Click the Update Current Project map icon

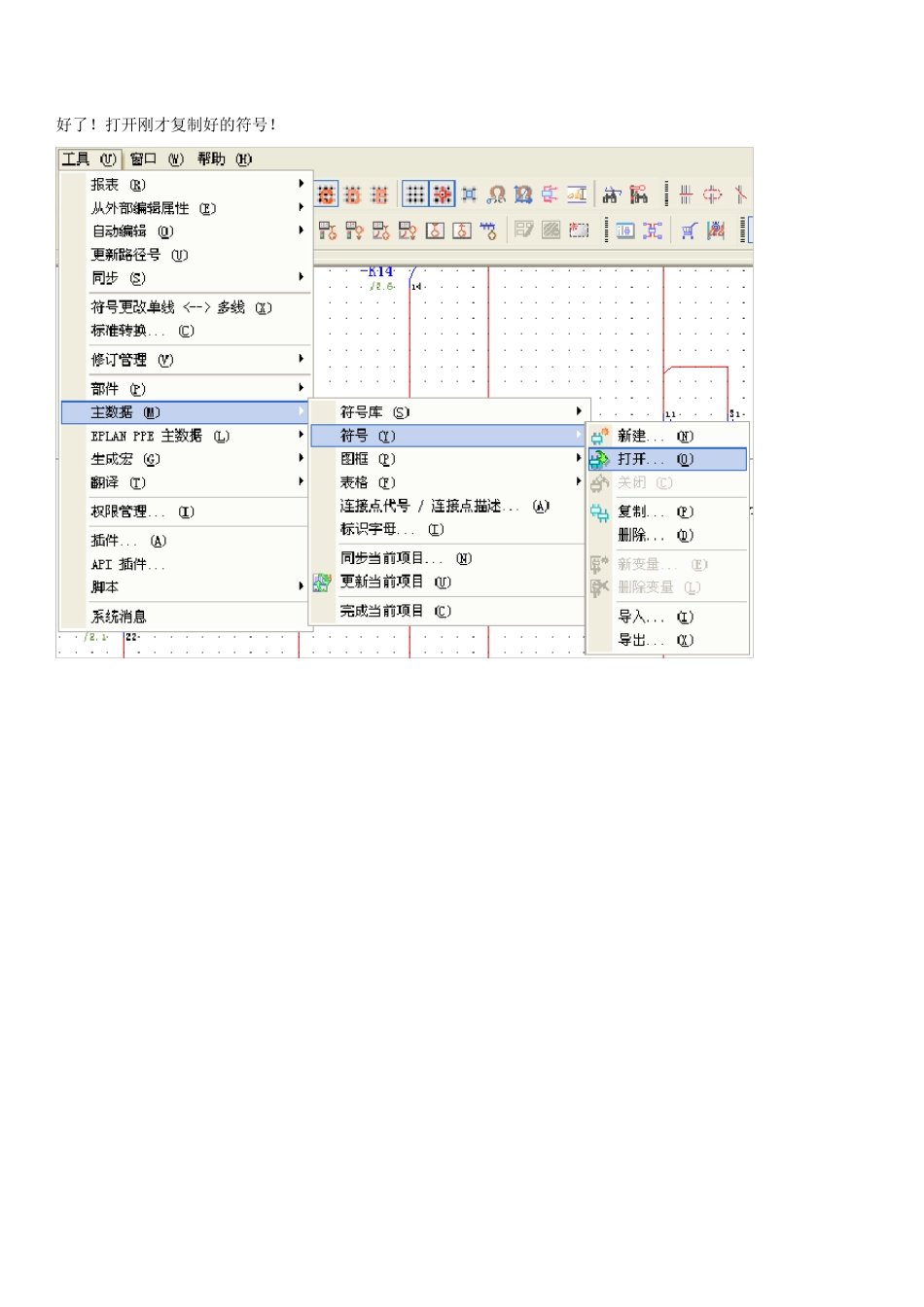[x=322, y=583]
